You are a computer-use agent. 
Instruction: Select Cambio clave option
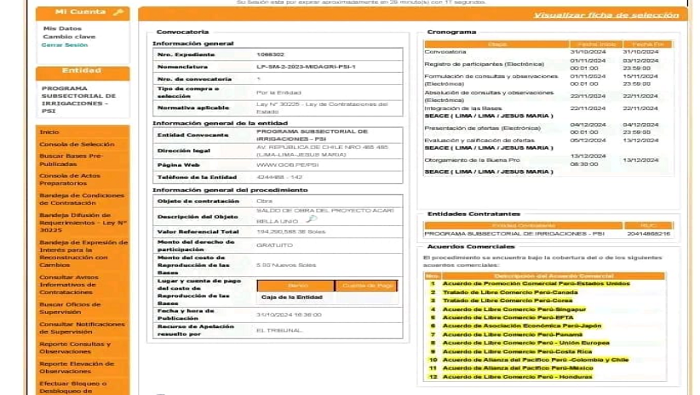coord(69,37)
